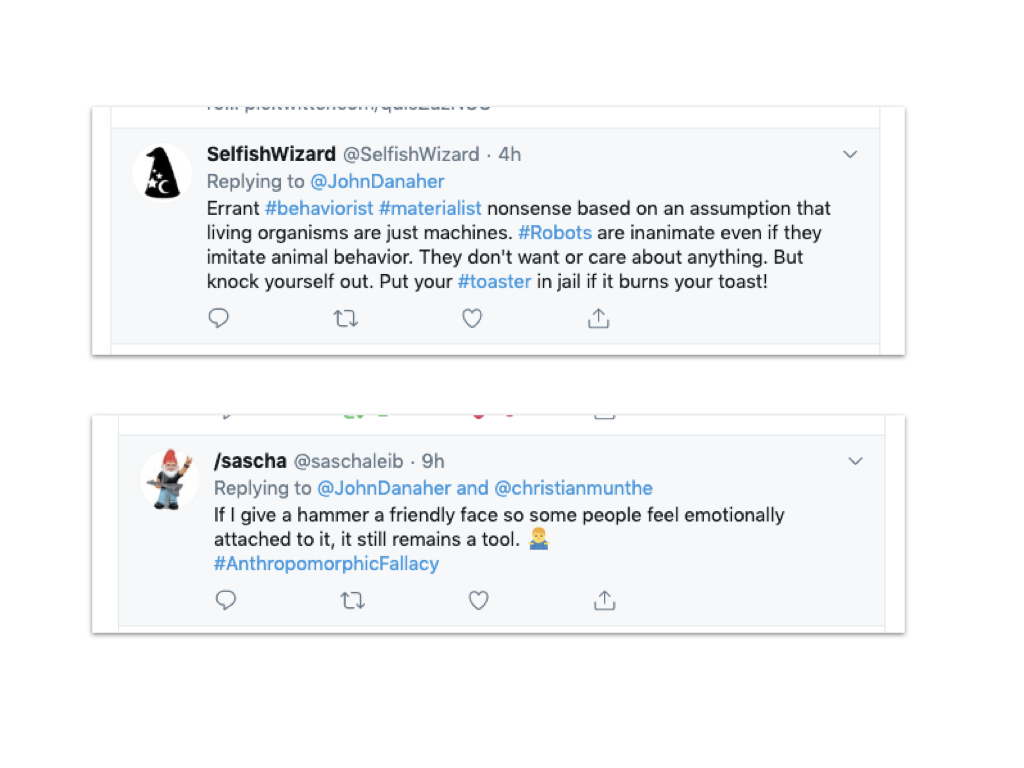The image size is (1024, 768).
Task: Open the #AnthropomorphicFallacy hashtag
Action: (327, 564)
